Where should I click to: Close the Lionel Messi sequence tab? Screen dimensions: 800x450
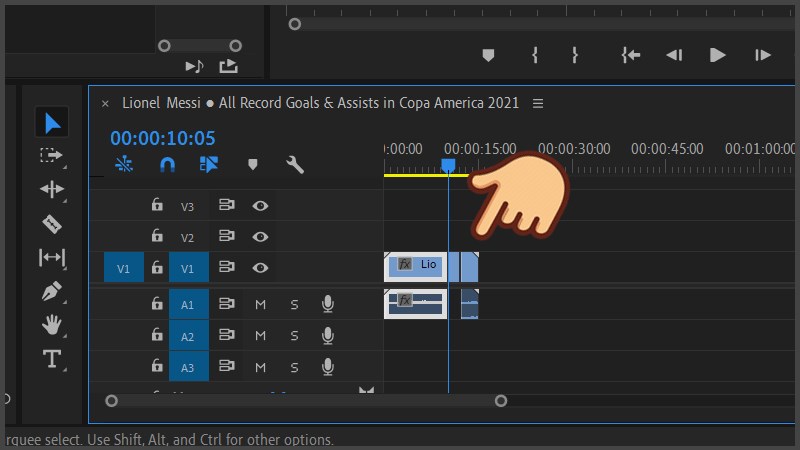pyautogui.click(x=105, y=104)
